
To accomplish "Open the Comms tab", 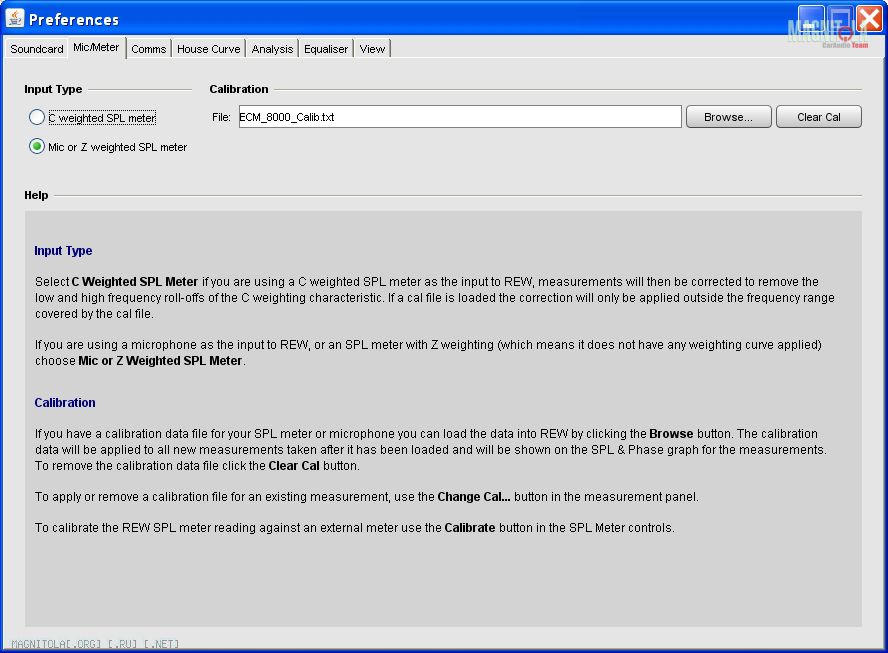I will (x=149, y=49).
